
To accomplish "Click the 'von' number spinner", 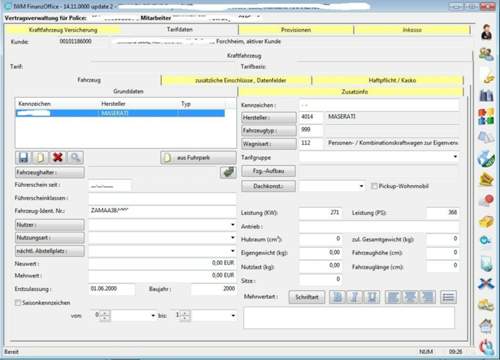I will (x=105, y=315).
